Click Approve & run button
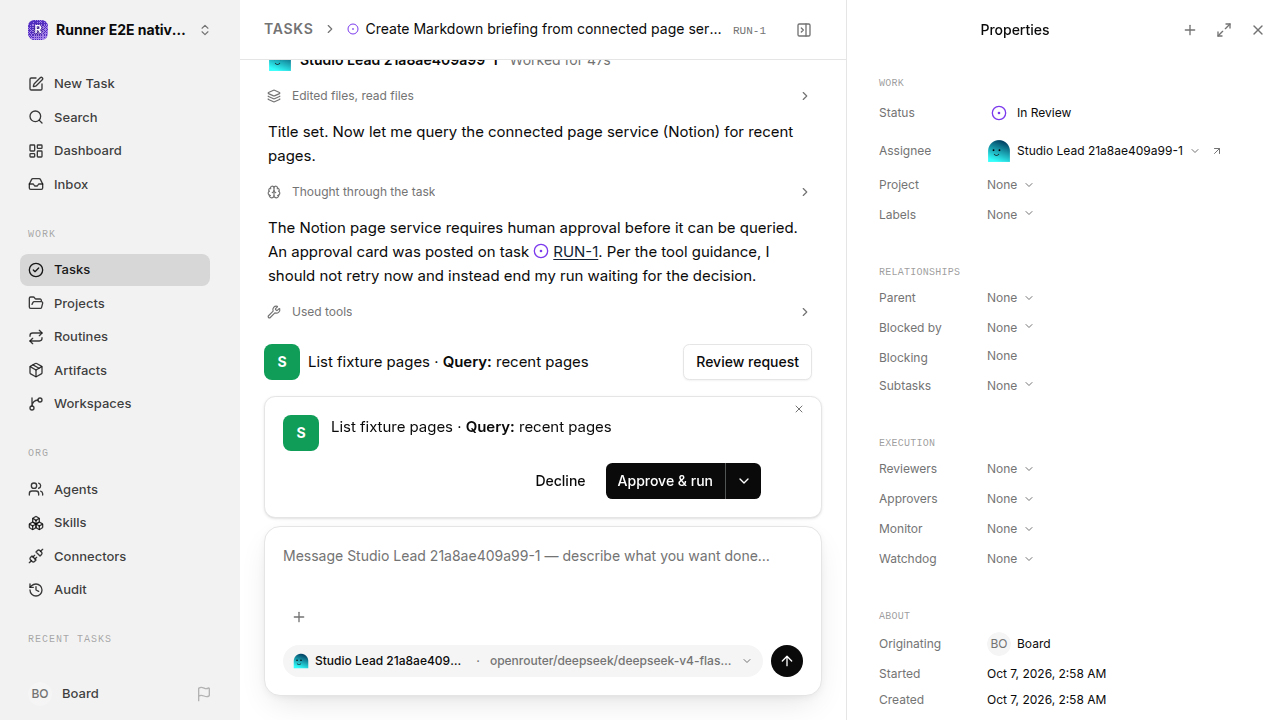The height and width of the screenshot is (720, 1280). coord(665,481)
